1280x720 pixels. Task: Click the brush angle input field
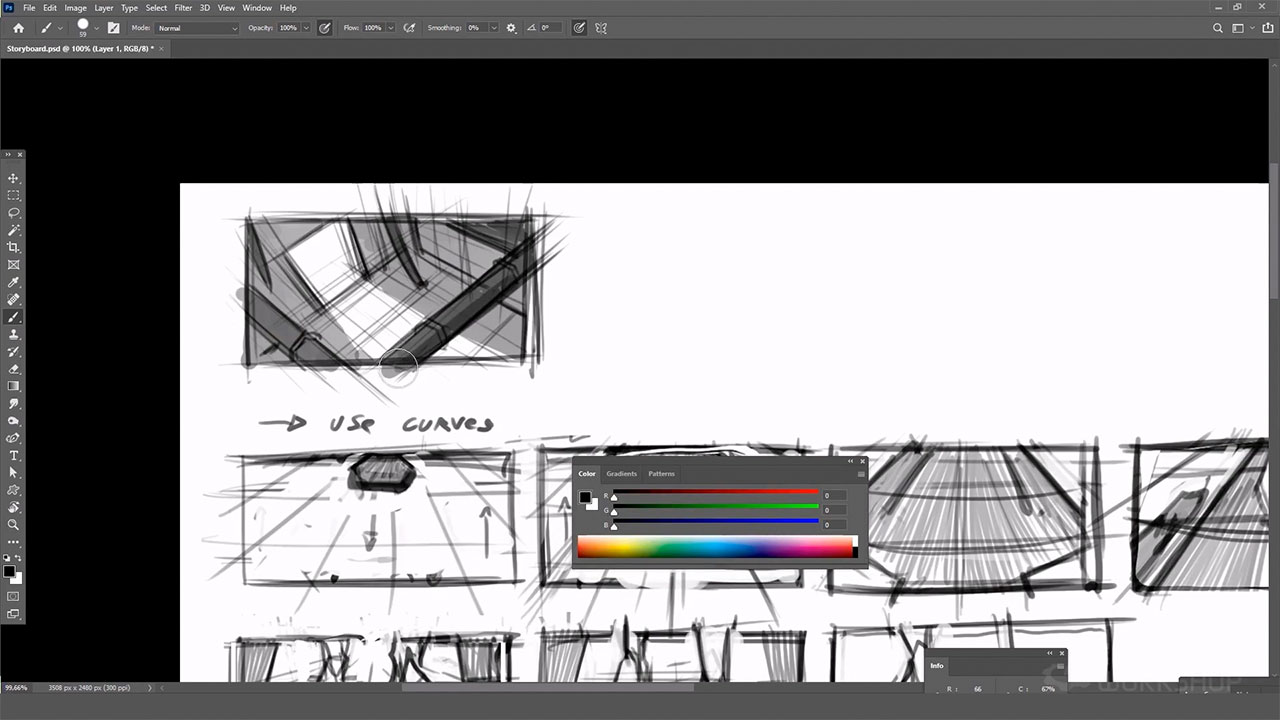pos(551,28)
